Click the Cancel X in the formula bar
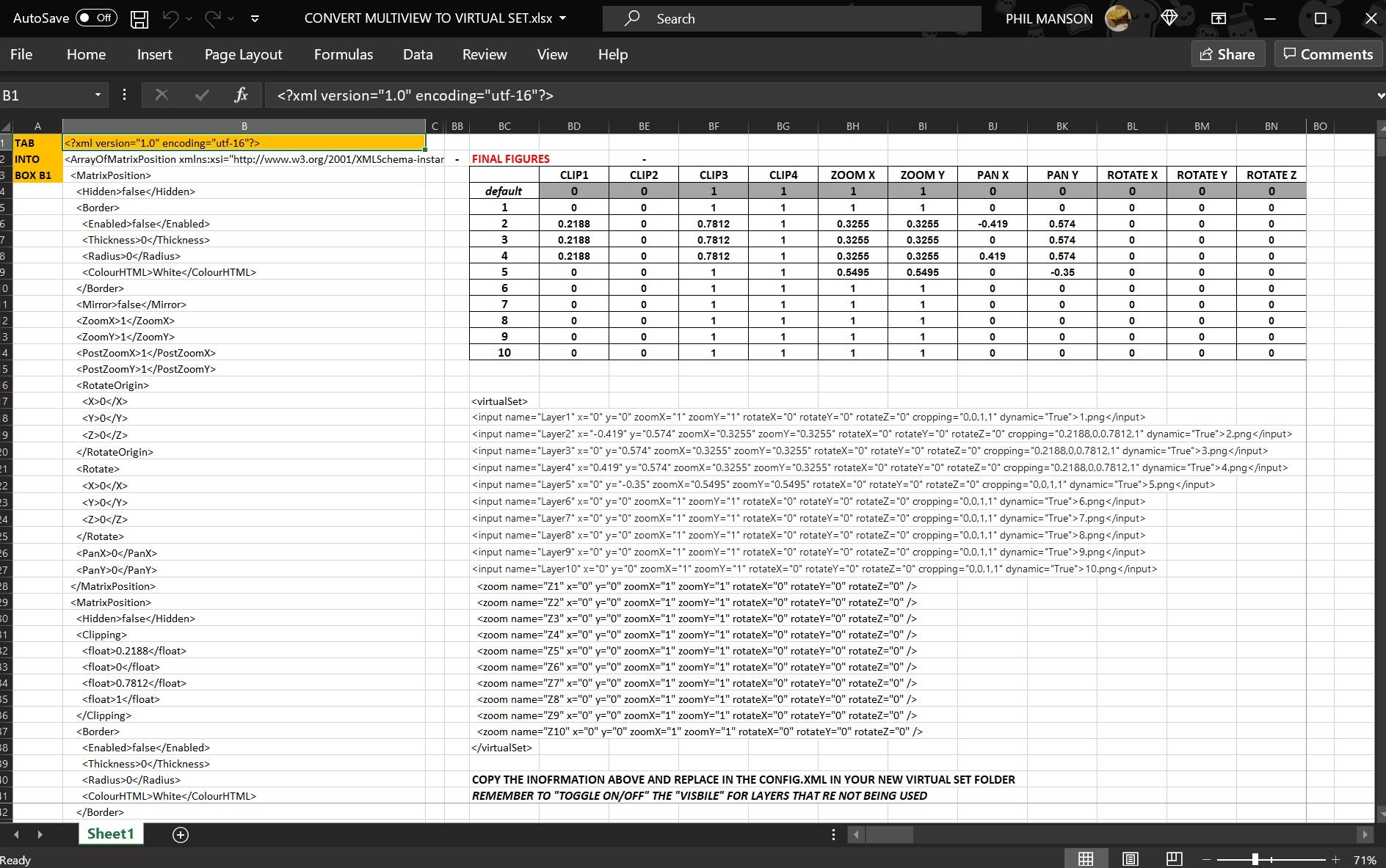Screen dimensions: 1386x868 162,95
